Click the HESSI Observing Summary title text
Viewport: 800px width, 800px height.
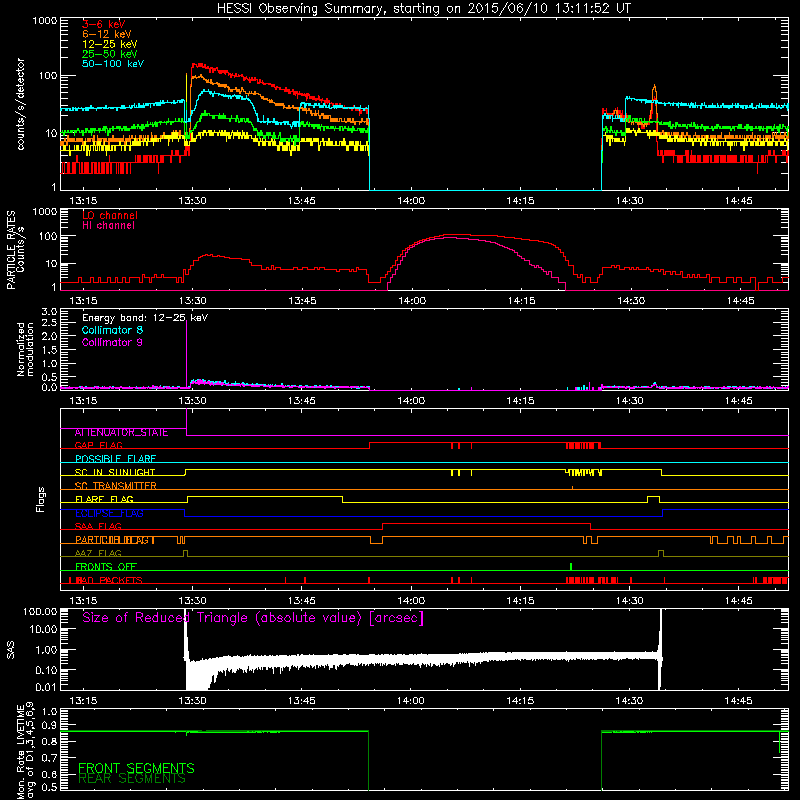tap(423, 8)
